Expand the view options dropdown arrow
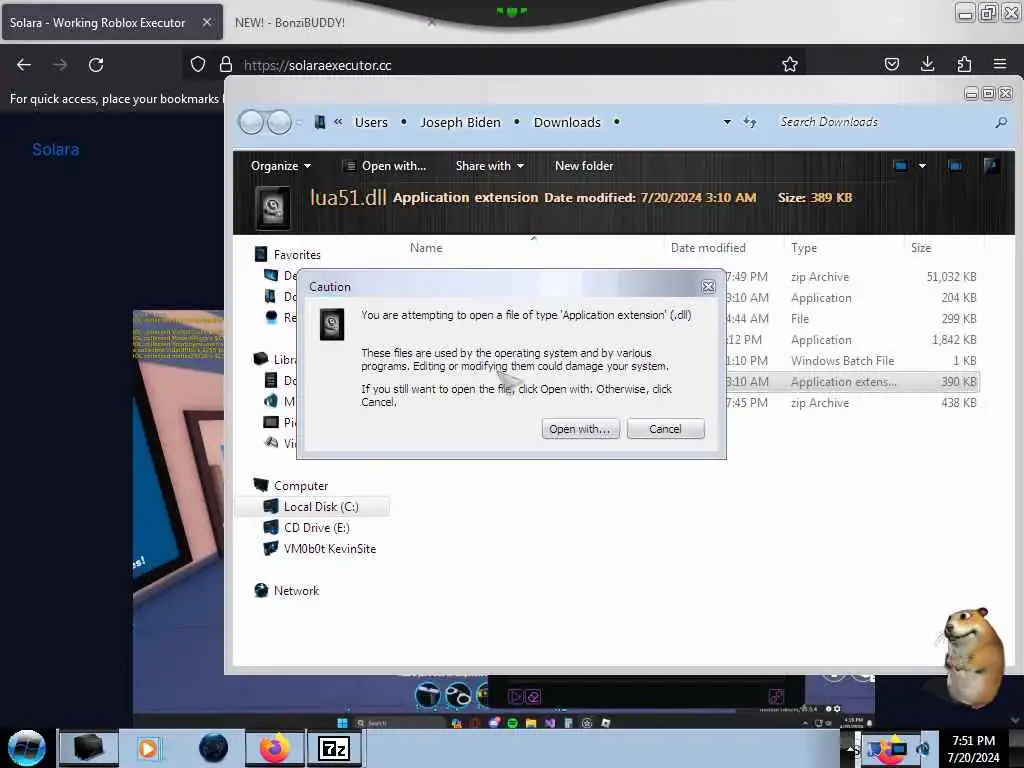 tap(922, 166)
